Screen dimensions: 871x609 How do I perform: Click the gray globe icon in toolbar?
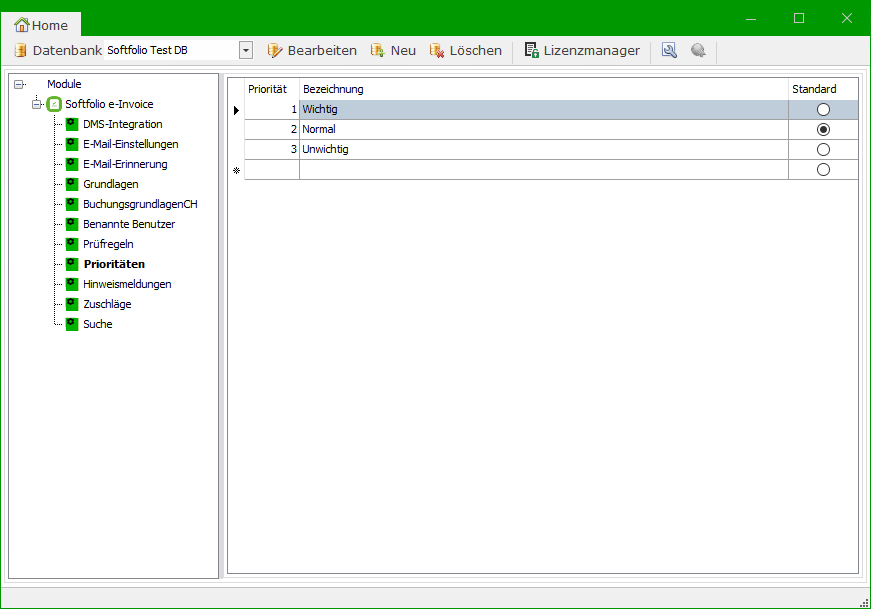coord(698,51)
